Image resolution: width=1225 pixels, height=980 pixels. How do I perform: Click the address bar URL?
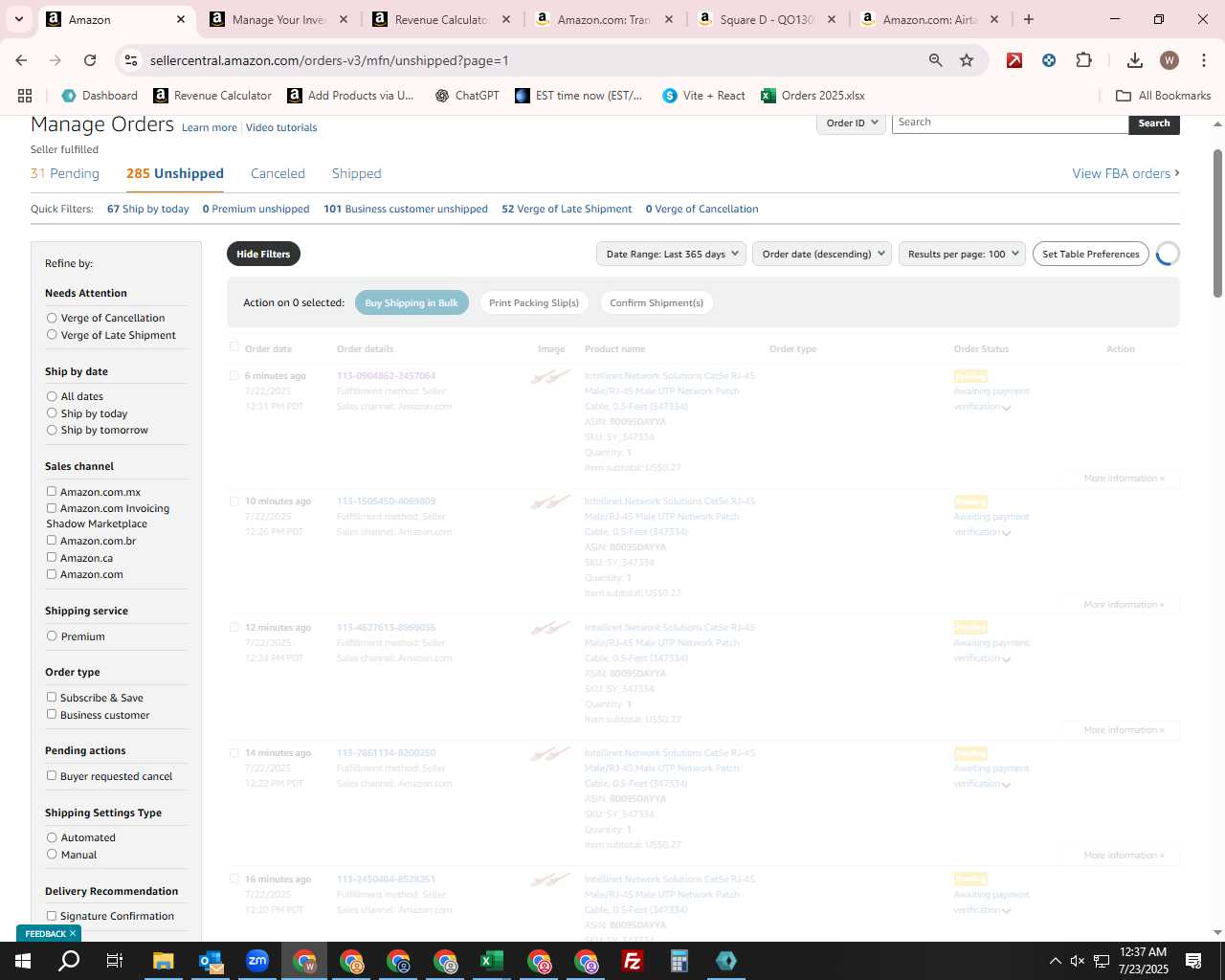pos(329,60)
